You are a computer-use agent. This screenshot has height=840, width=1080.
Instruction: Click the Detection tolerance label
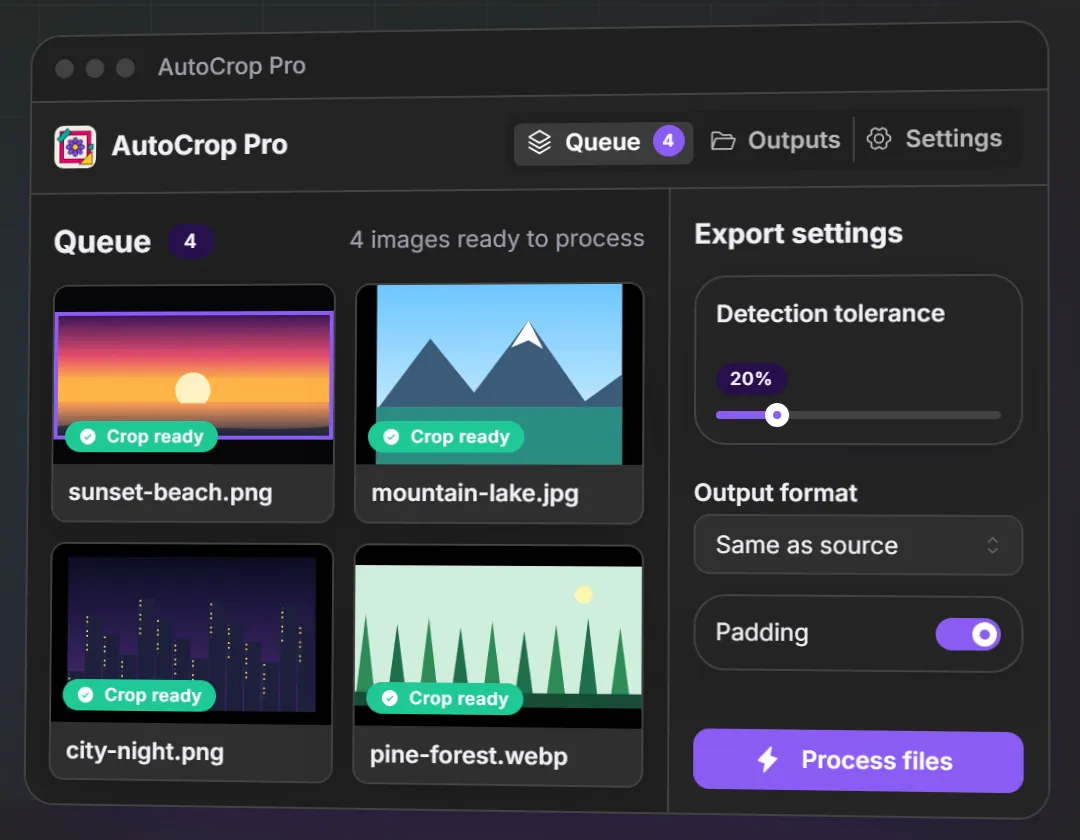click(x=830, y=314)
